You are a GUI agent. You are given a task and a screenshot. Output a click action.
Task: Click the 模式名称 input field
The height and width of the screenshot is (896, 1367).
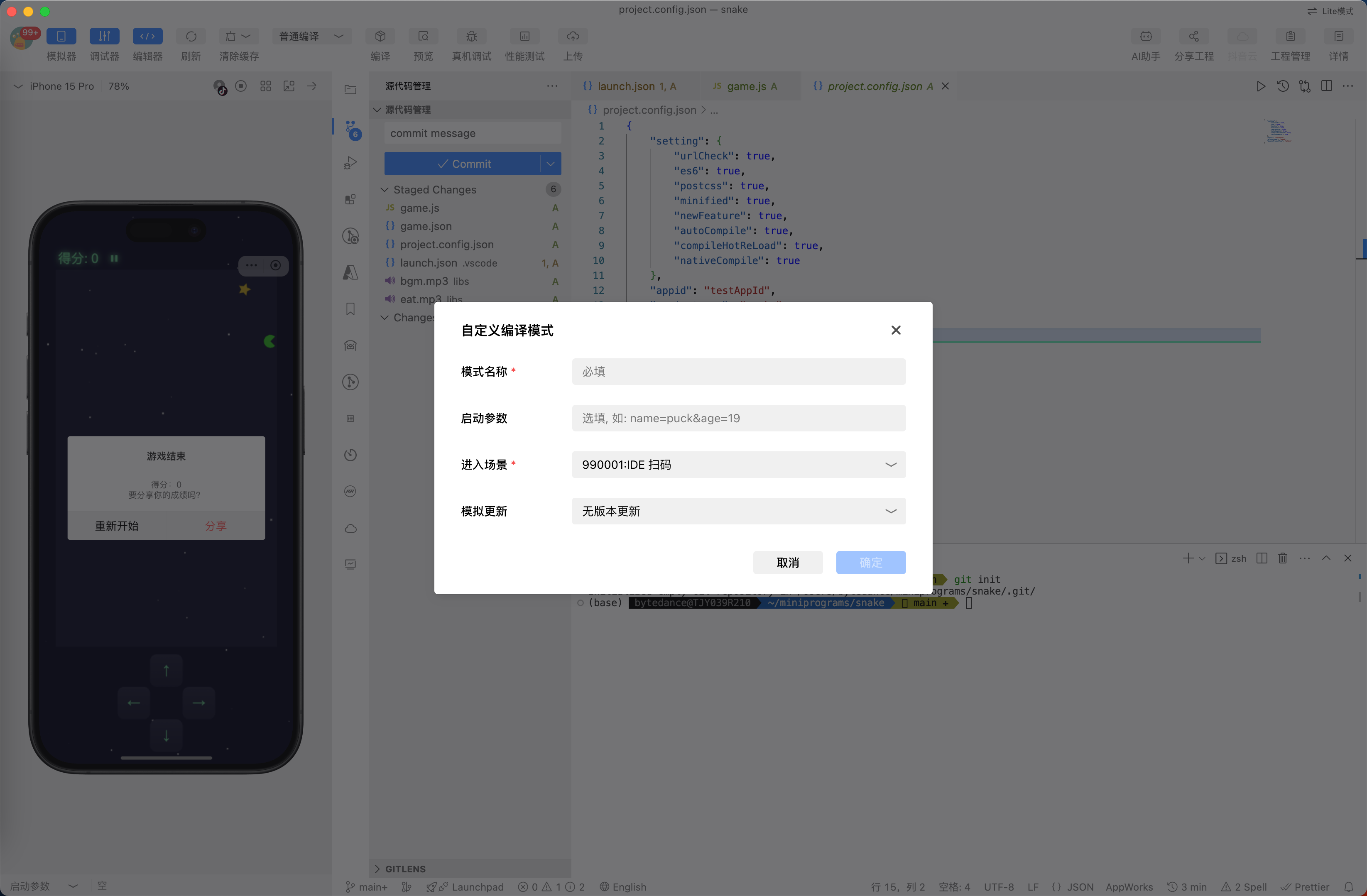point(739,372)
